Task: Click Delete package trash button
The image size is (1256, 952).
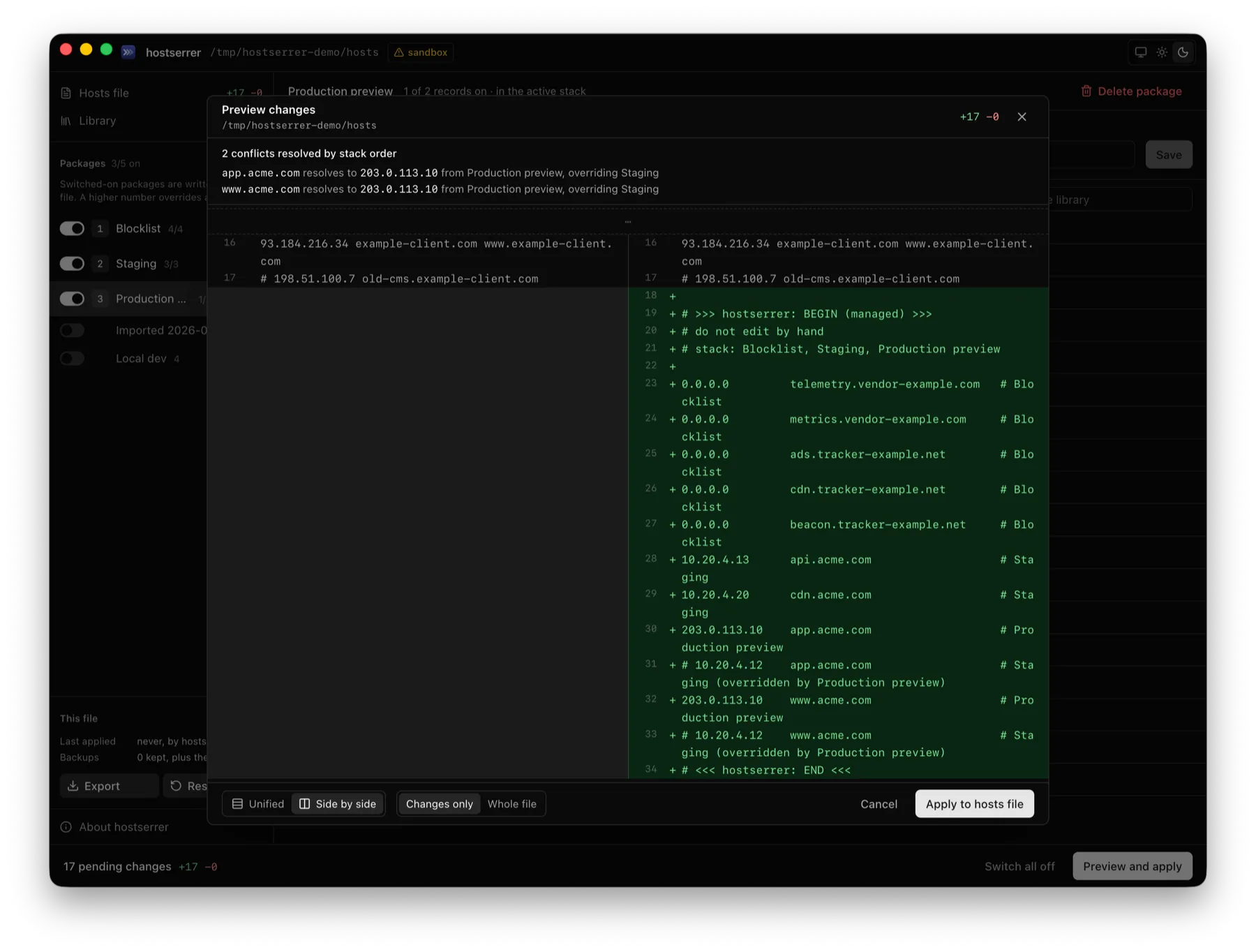Action: (1131, 91)
